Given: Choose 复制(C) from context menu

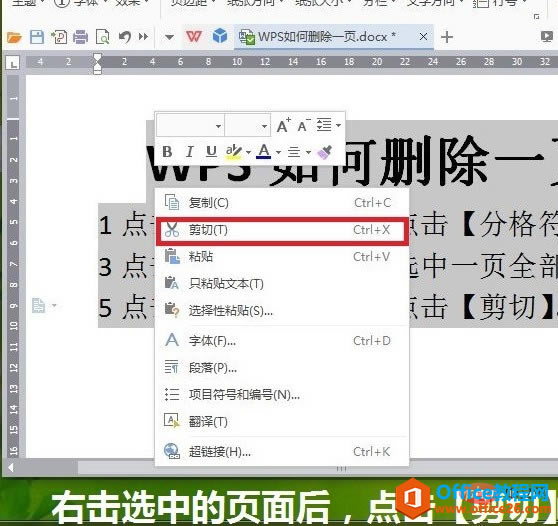Looking at the screenshot, I should pos(282,203).
